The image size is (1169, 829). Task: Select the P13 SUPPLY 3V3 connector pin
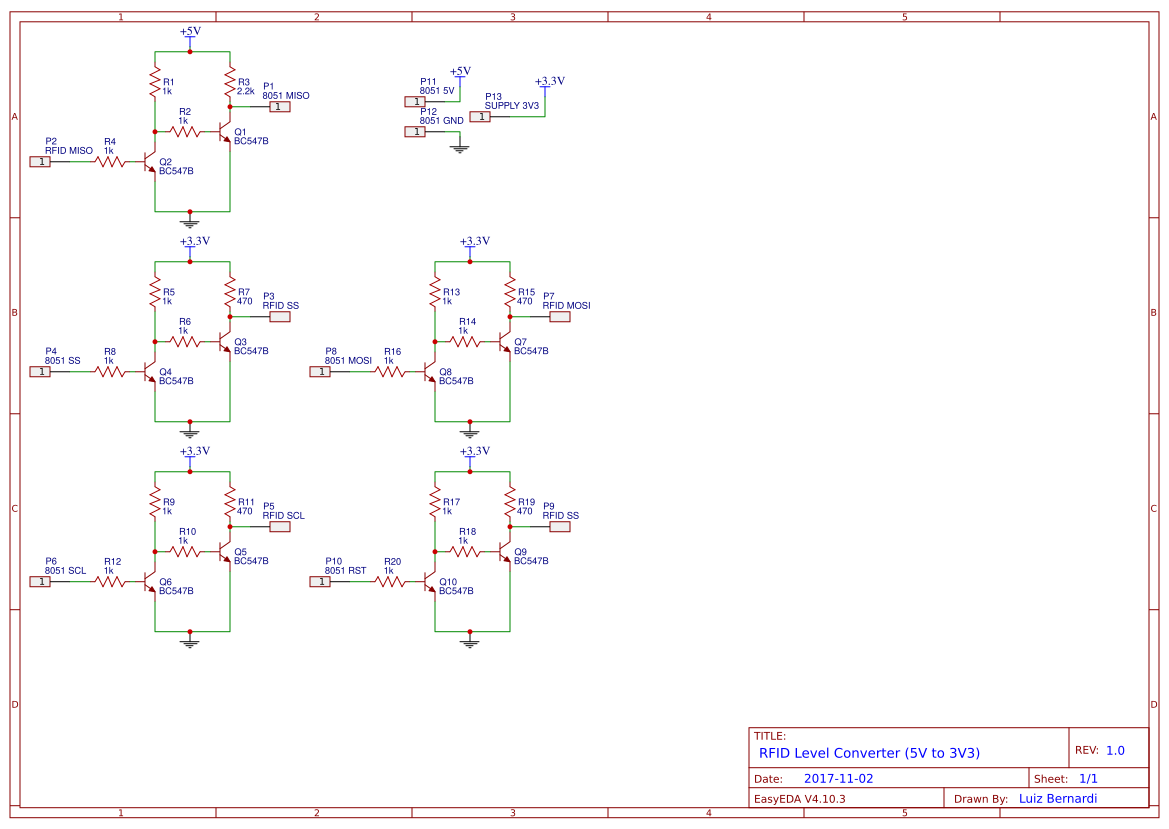[480, 116]
